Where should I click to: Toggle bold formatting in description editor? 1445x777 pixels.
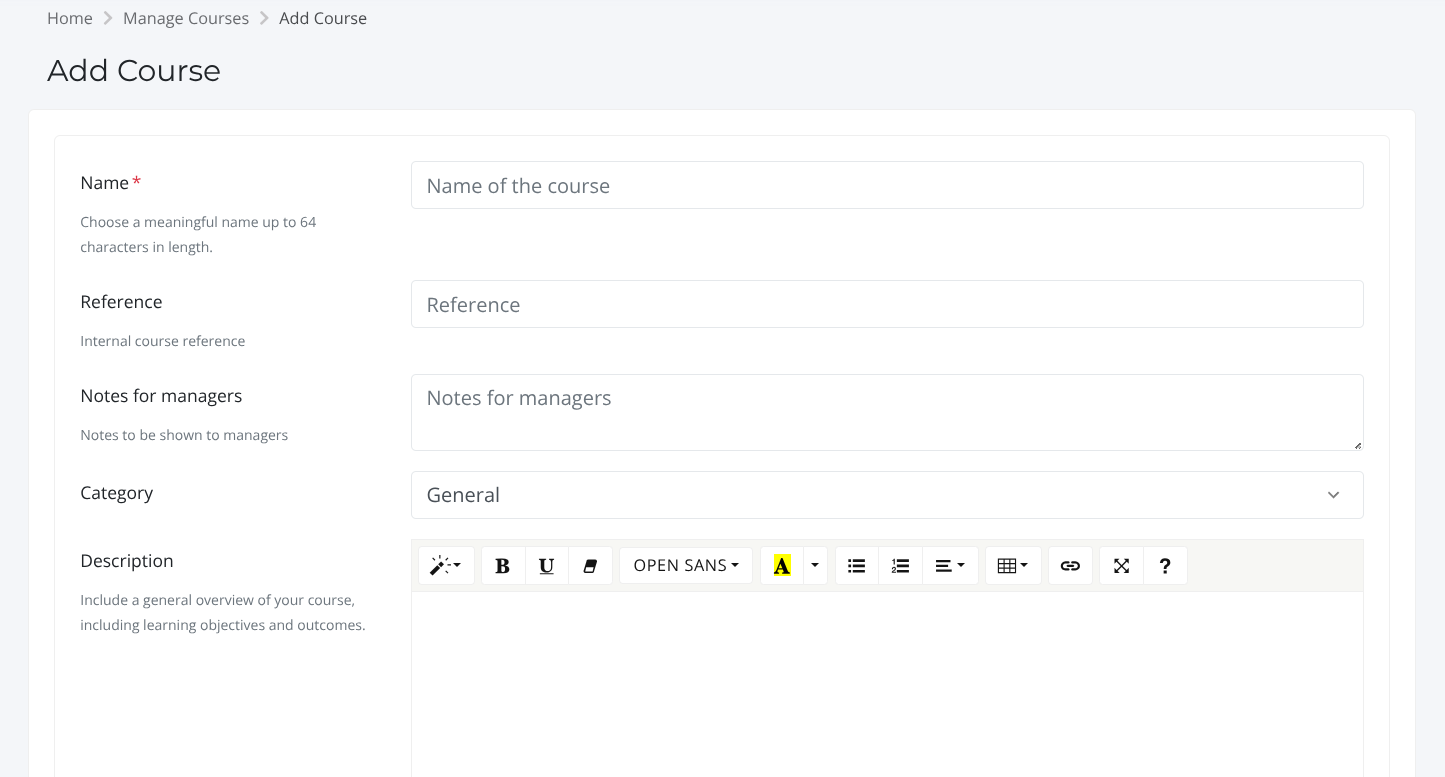click(x=503, y=566)
